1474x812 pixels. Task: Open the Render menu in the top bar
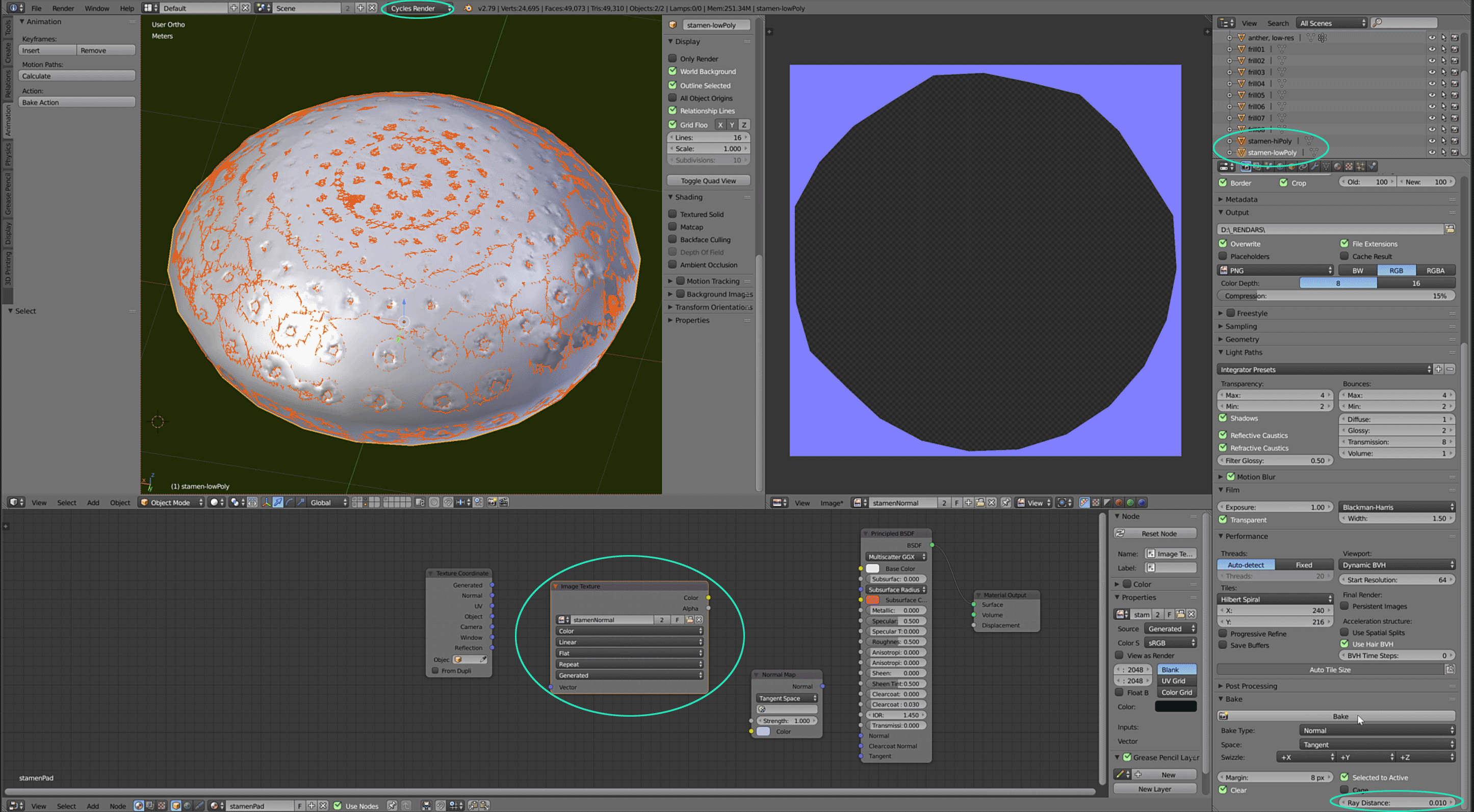tap(63, 8)
